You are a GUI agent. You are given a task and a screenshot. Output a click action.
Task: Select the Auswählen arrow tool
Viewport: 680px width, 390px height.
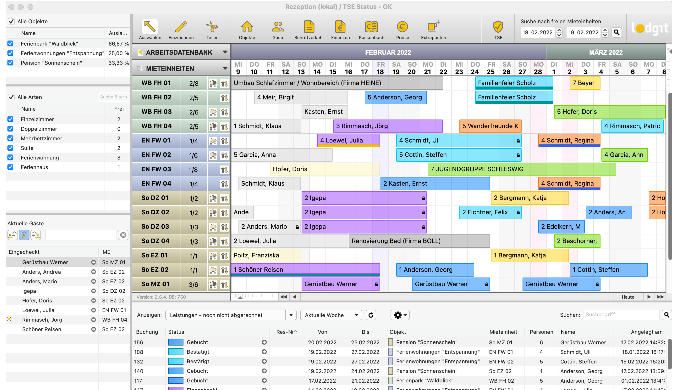150,27
